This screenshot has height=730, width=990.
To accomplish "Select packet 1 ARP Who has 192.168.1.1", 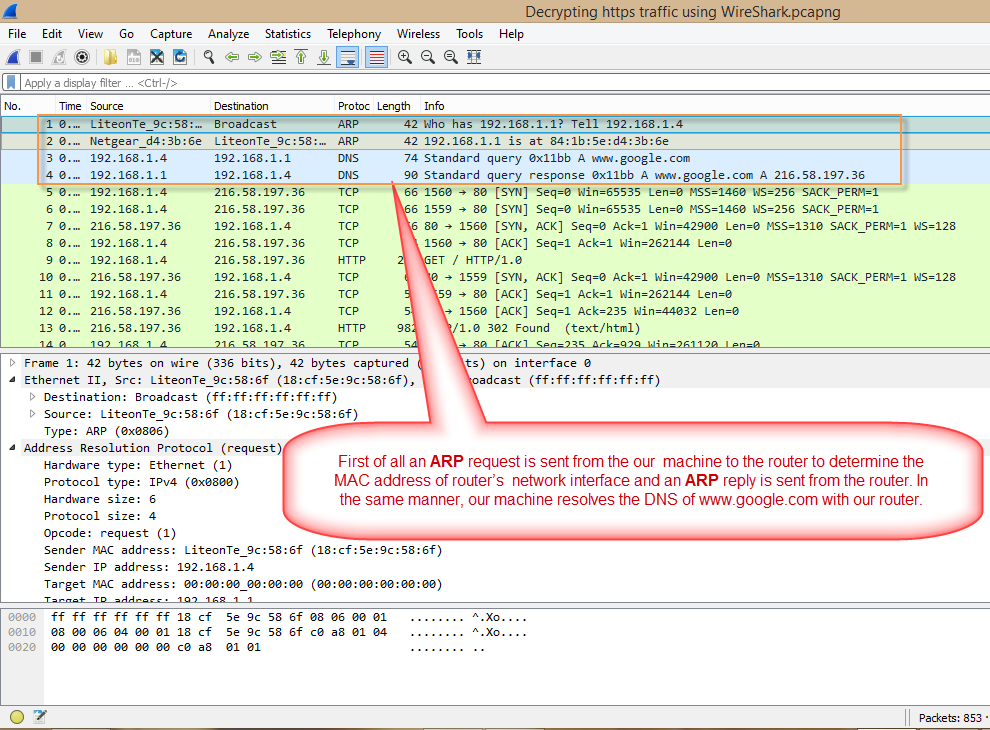I will tap(495, 124).
